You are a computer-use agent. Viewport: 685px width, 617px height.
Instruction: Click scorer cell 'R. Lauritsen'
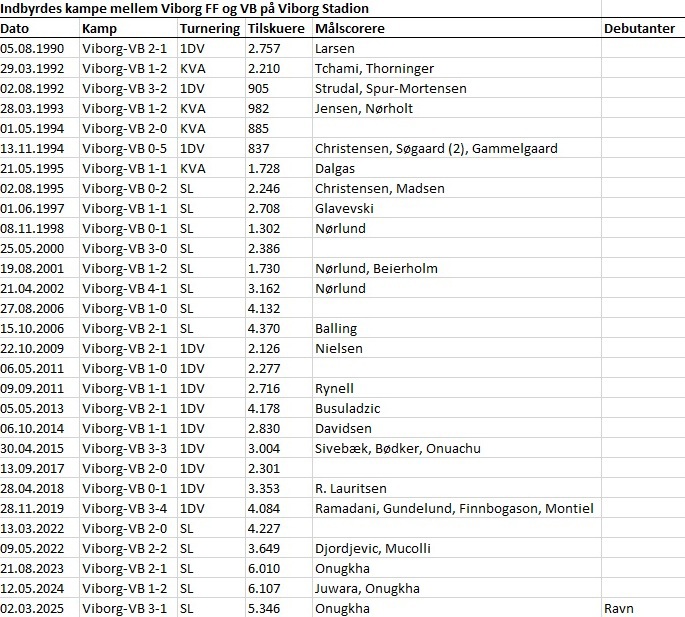[351, 489]
